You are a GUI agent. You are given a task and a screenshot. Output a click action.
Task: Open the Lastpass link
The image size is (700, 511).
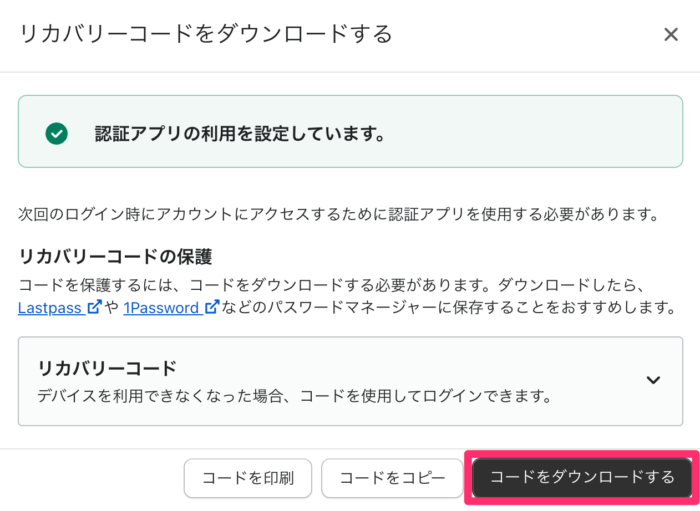(x=50, y=308)
